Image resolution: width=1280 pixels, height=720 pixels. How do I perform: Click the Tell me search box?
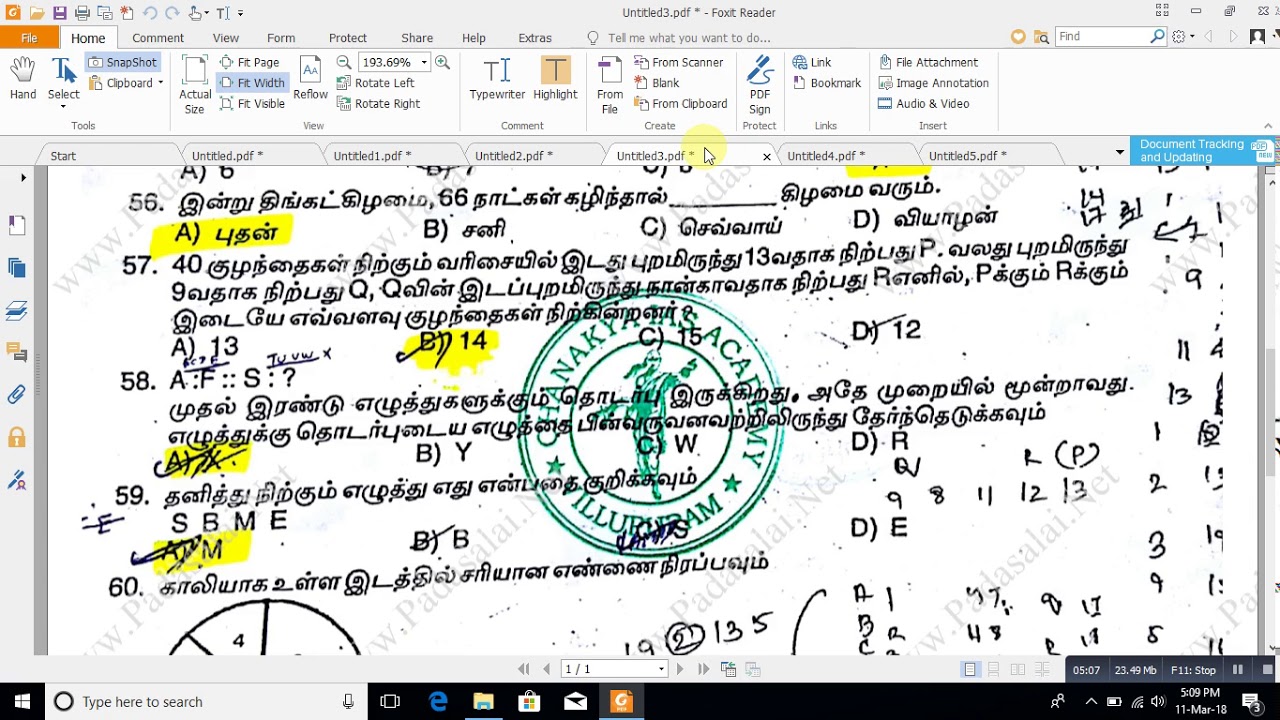pos(688,38)
